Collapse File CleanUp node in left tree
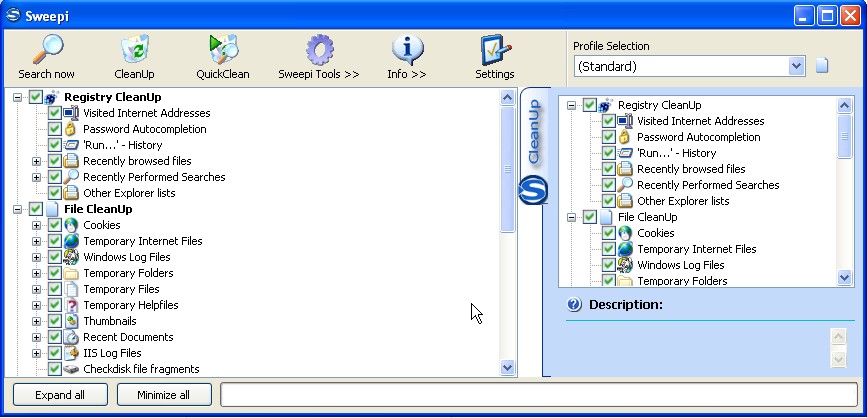This screenshot has width=867, height=418. click(x=18, y=210)
